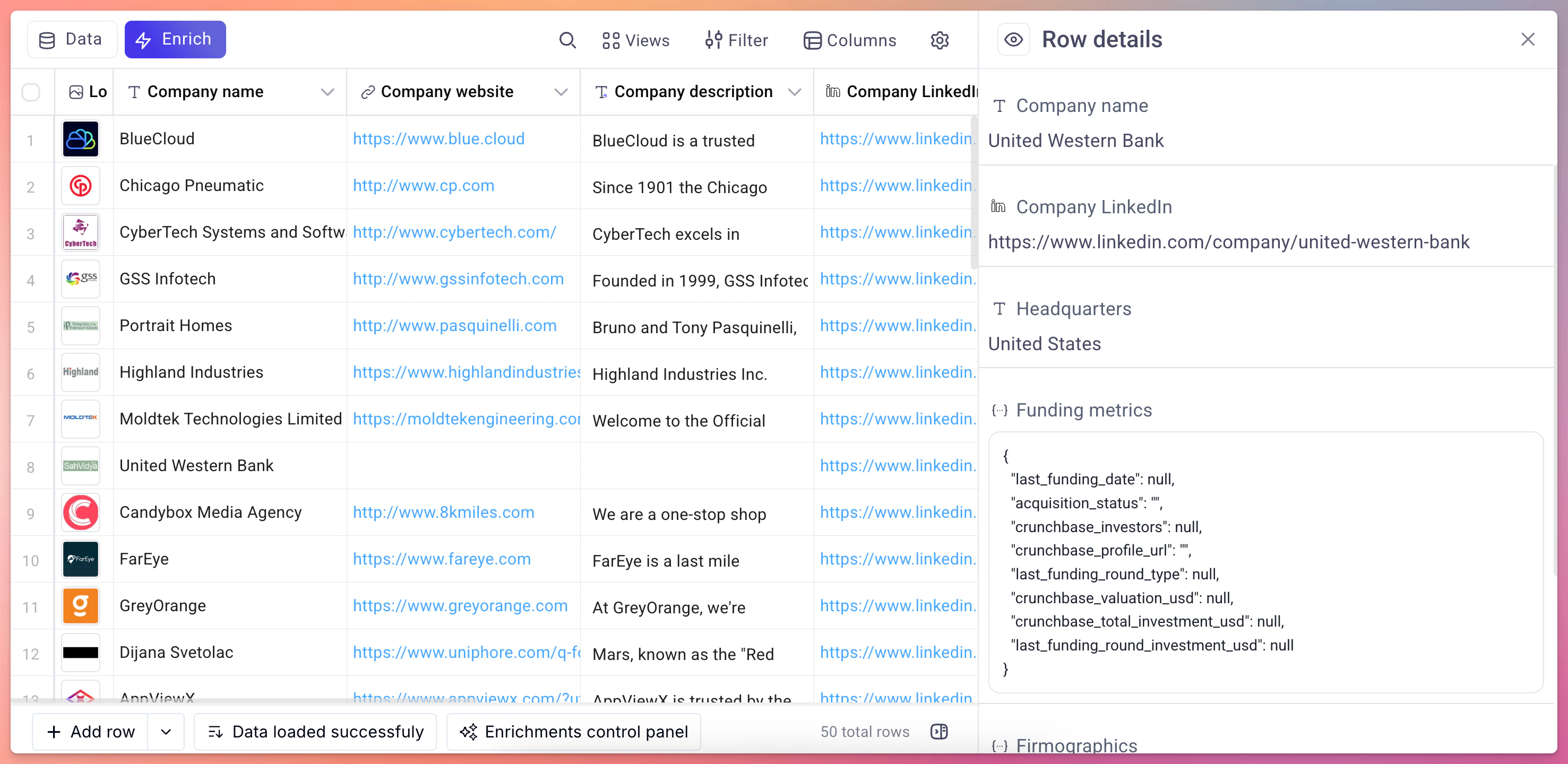Image resolution: width=1568 pixels, height=764 pixels.
Task: Click the Funding metrics JSON icon
Action: pos(1000,411)
